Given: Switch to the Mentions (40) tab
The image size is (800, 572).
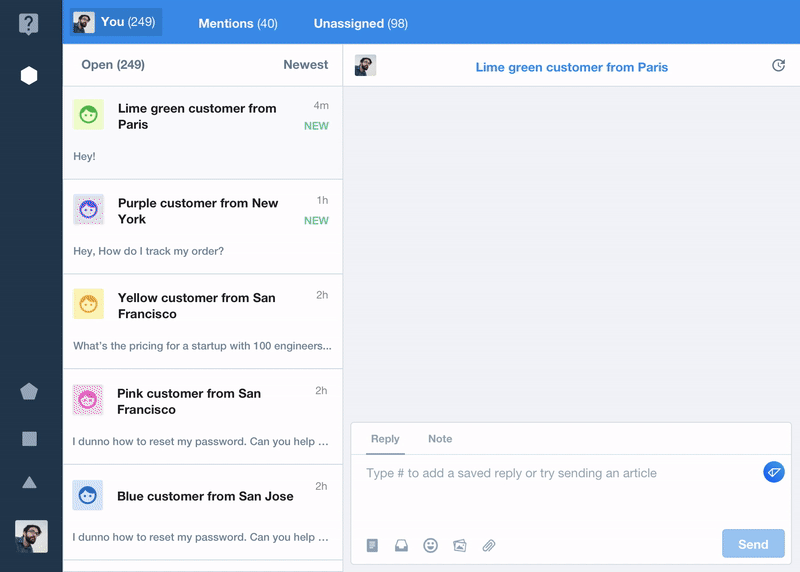Looking at the screenshot, I should tap(238, 23).
